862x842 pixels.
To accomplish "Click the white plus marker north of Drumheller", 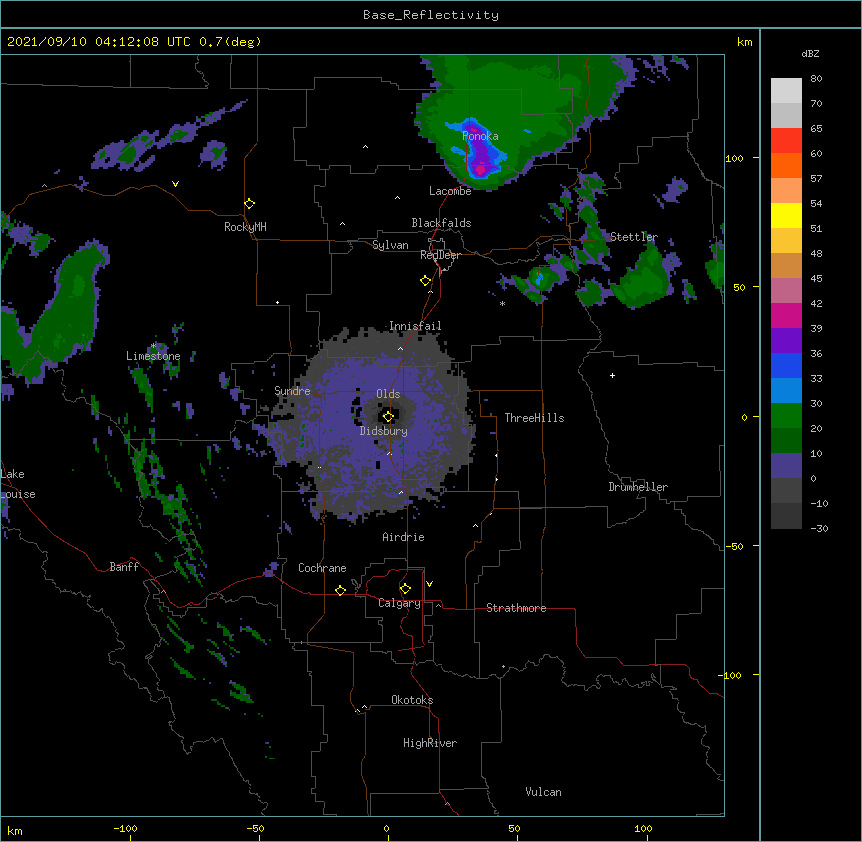I will coord(612,375).
